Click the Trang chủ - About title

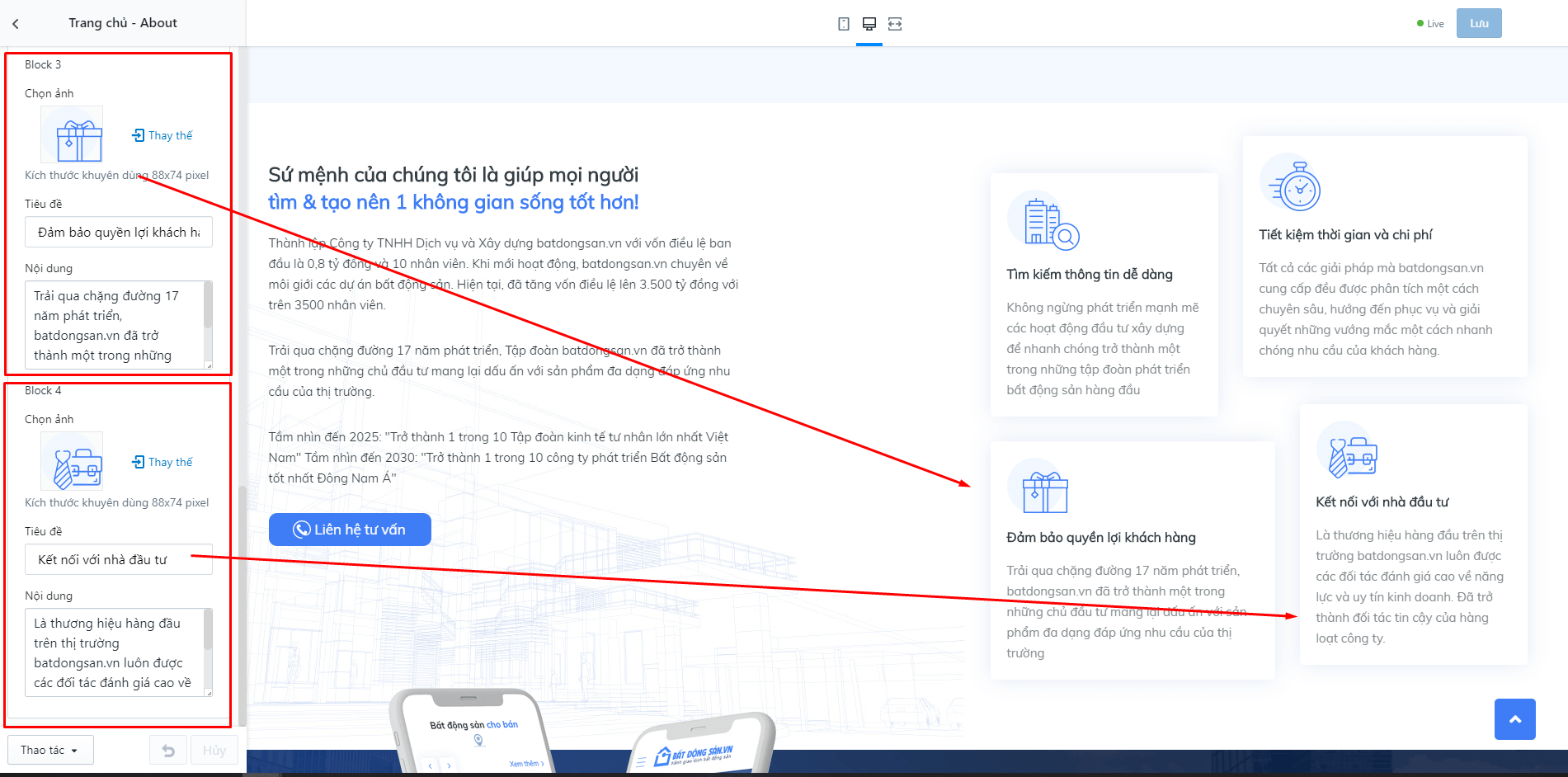pos(123,23)
